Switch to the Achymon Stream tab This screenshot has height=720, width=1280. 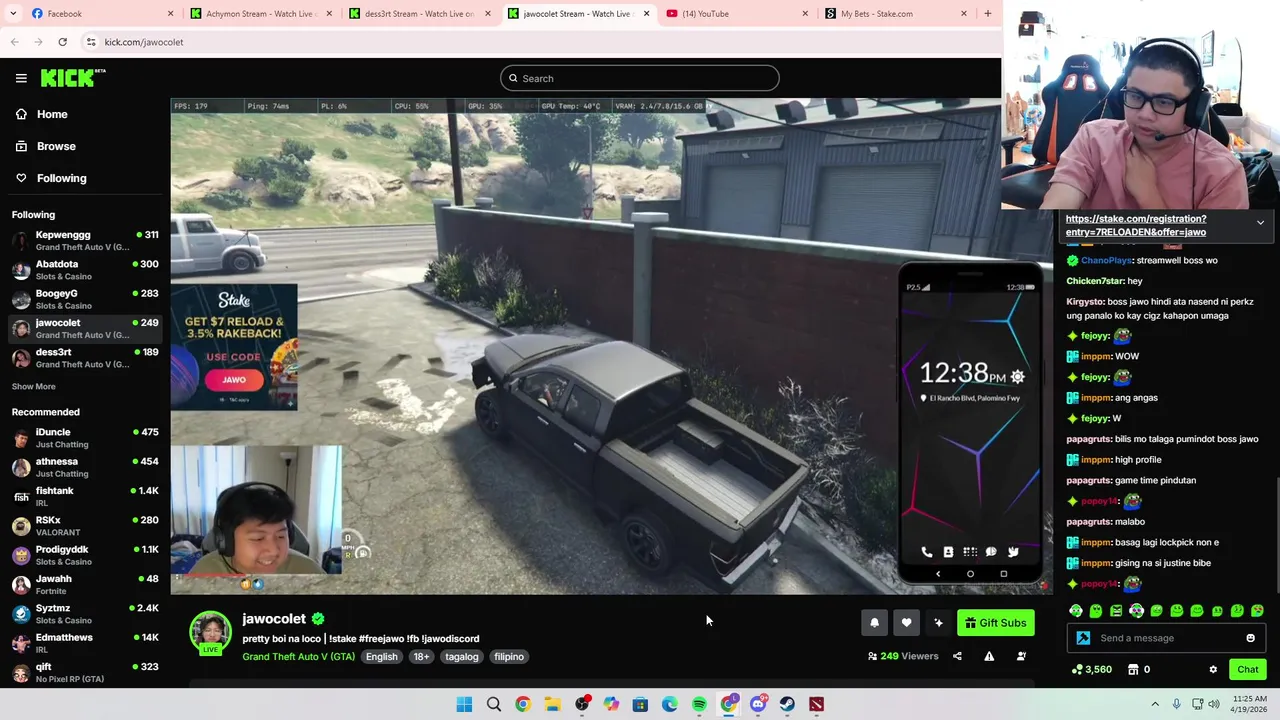coord(263,14)
